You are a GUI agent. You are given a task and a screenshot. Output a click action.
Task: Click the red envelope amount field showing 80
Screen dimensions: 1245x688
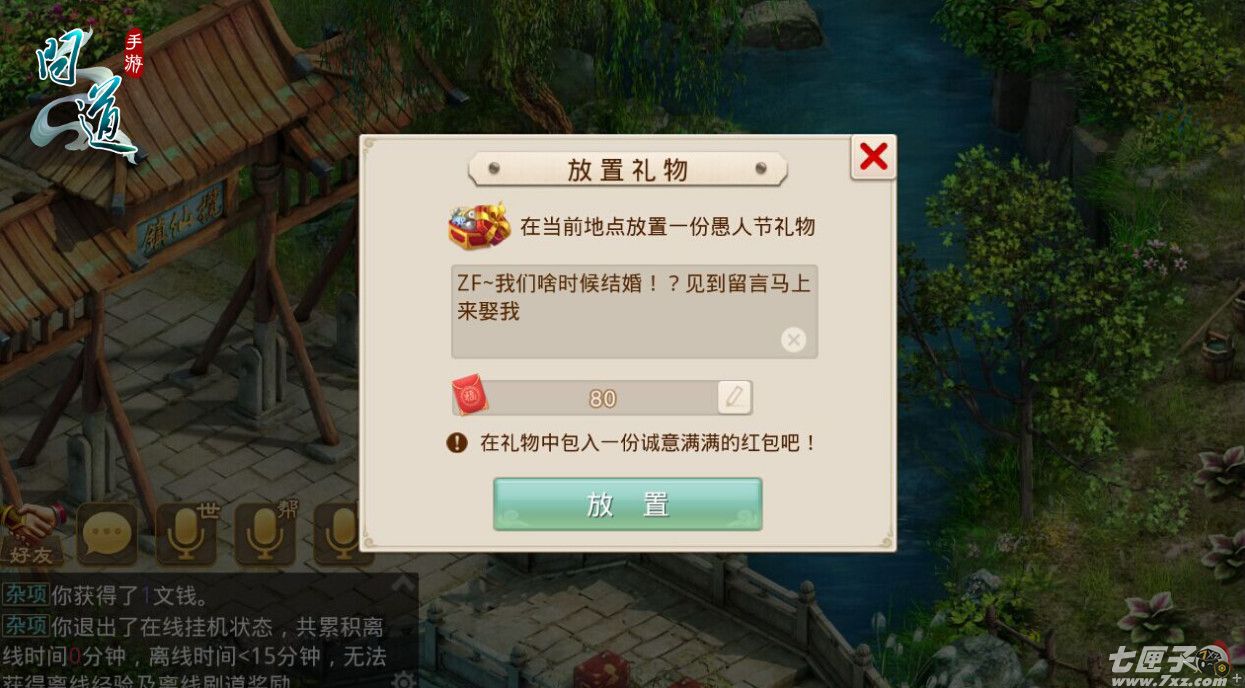click(x=602, y=397)
